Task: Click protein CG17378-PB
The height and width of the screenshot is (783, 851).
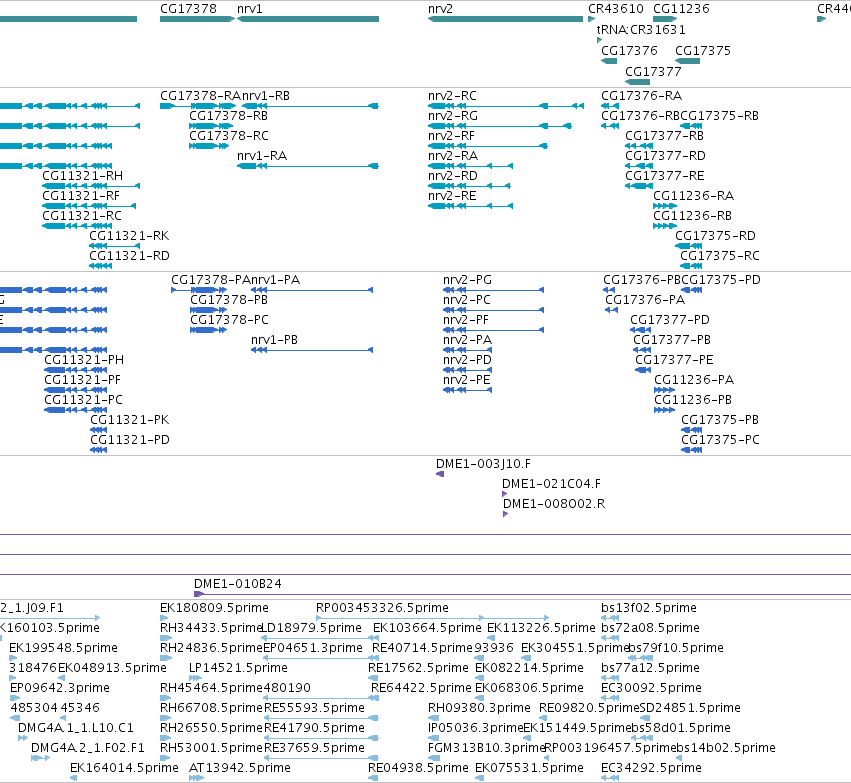Action: 208,310
